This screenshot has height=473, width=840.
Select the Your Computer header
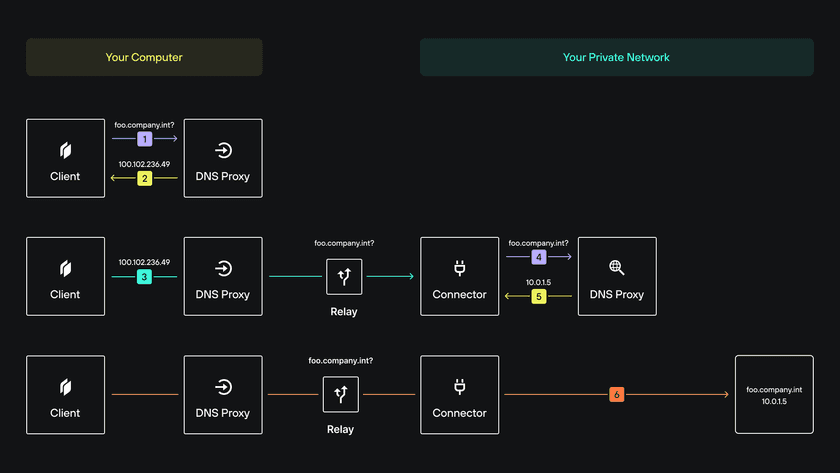pyautogui.click(x=144, y=57)
